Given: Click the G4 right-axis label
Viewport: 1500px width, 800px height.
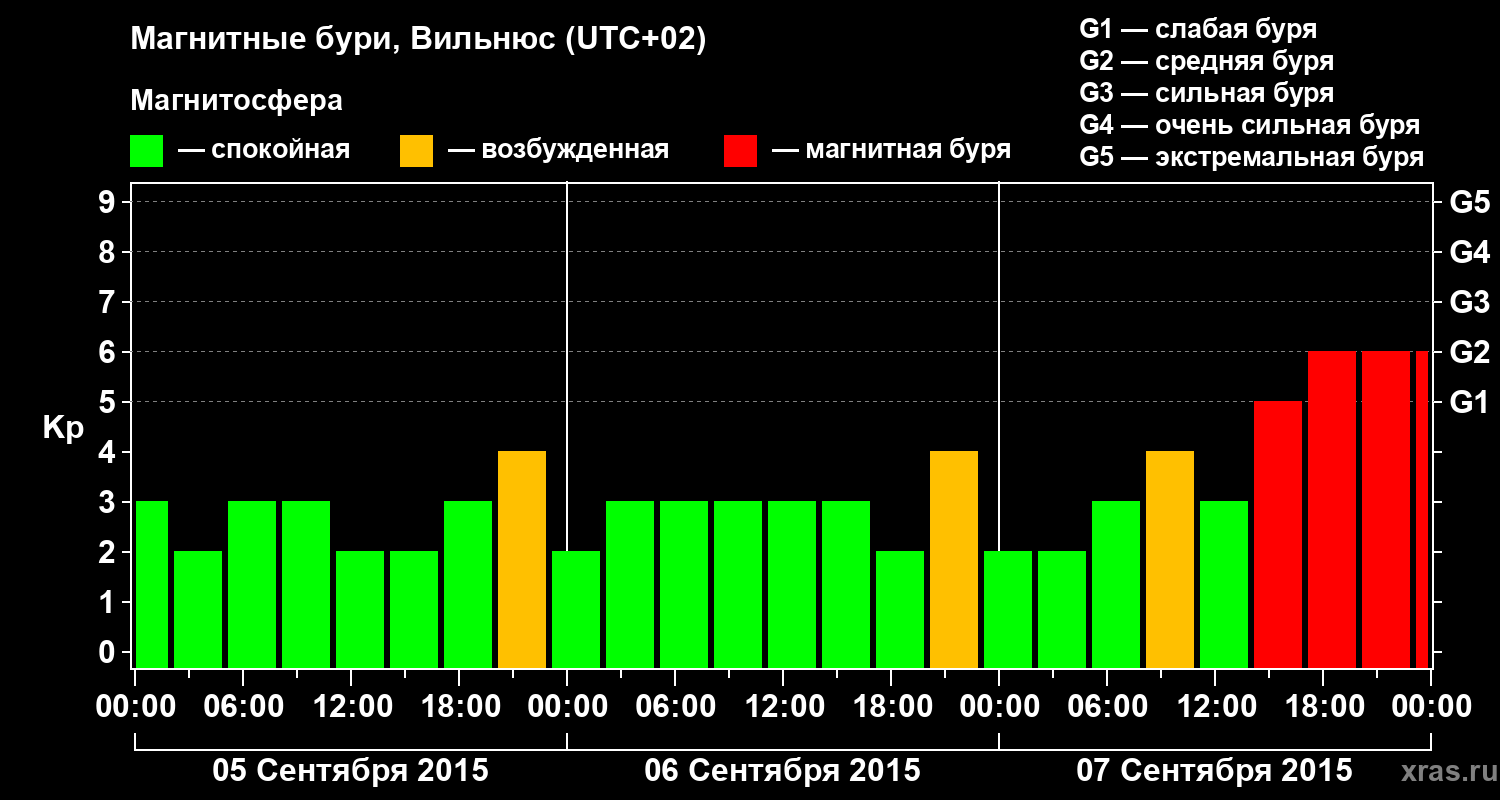Looking at the screenshot, I should coord(1469,252).
